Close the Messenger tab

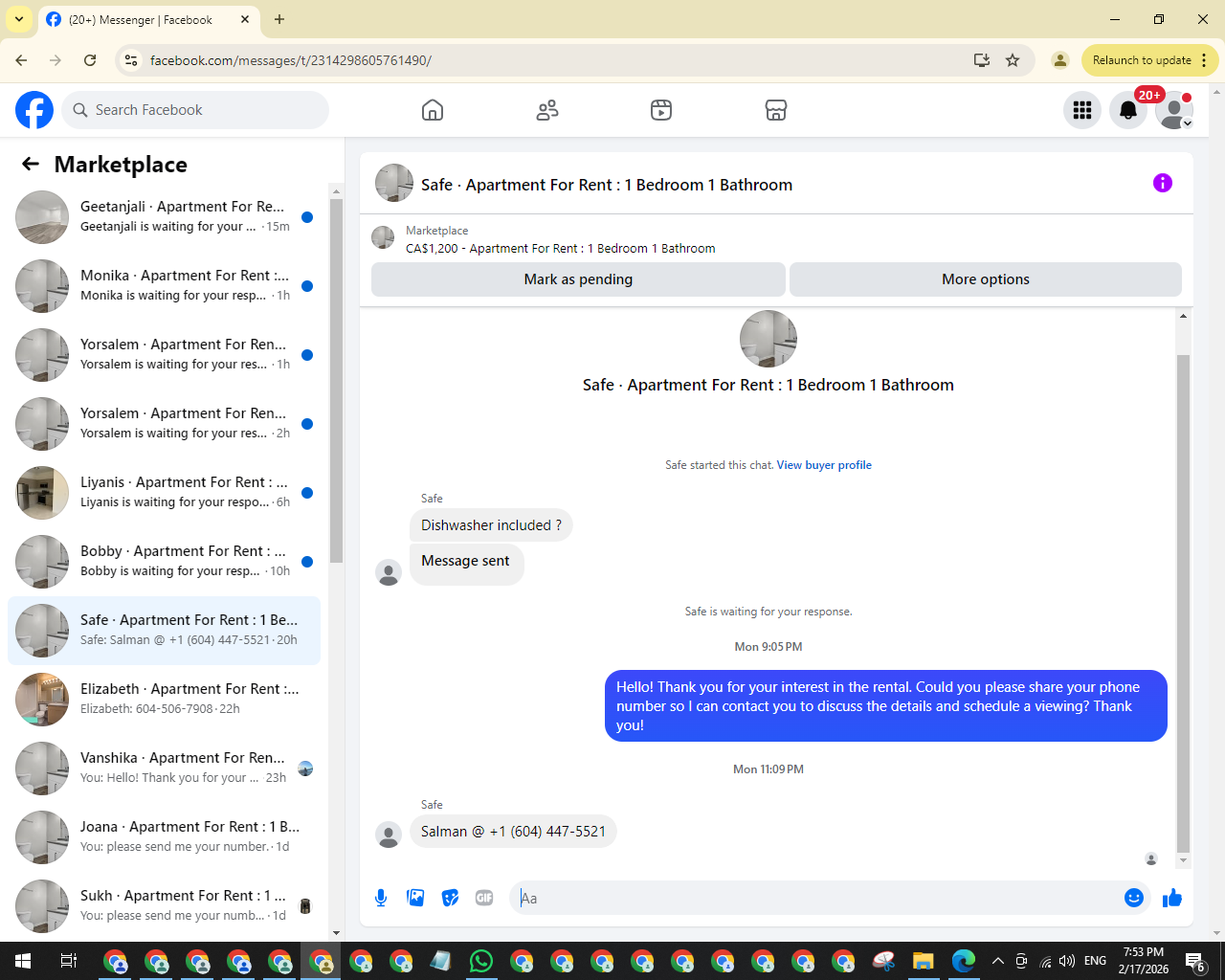point(245,19)
